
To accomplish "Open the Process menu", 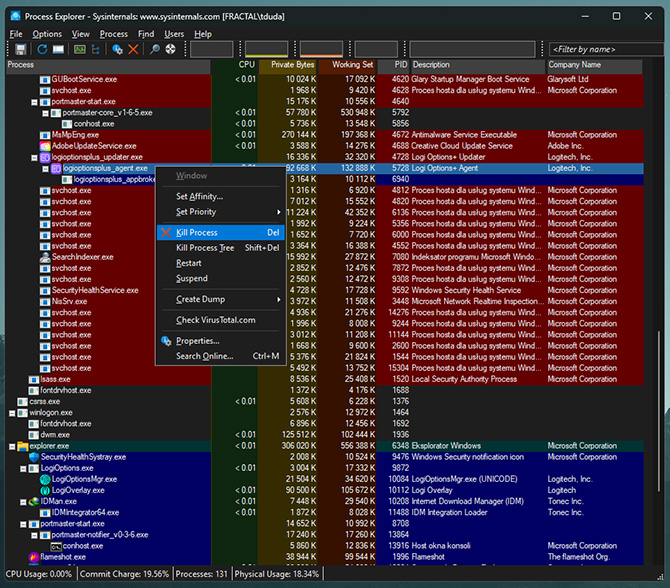I will (x=114, y=34).
